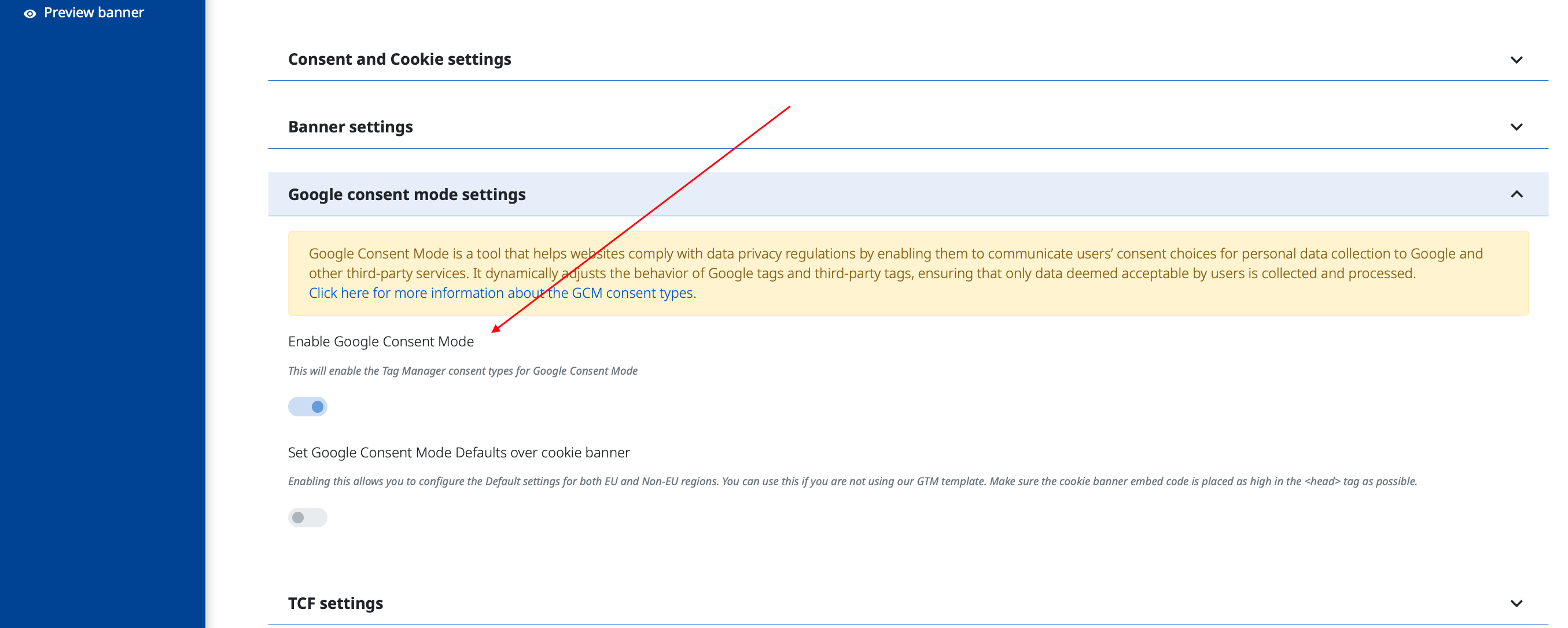Click Google consent mode settings header title

pos(407,194)
